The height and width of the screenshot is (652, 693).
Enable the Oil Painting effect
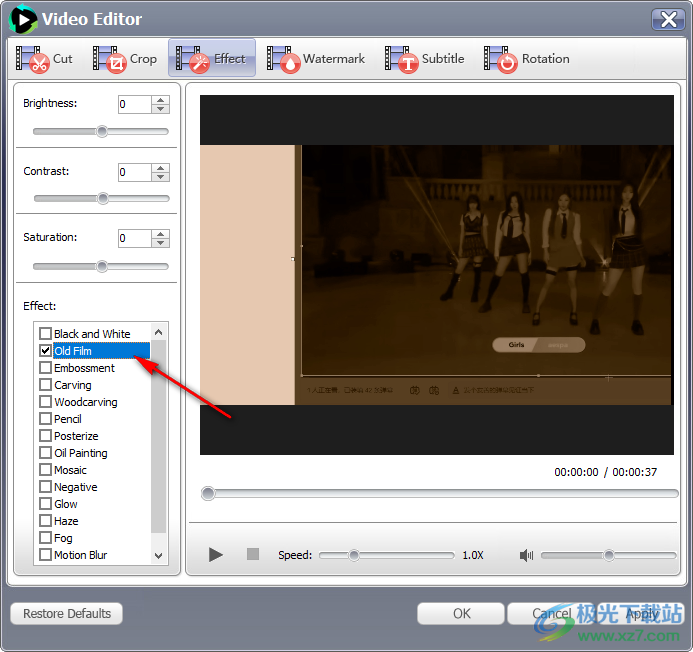pos(45,453)
